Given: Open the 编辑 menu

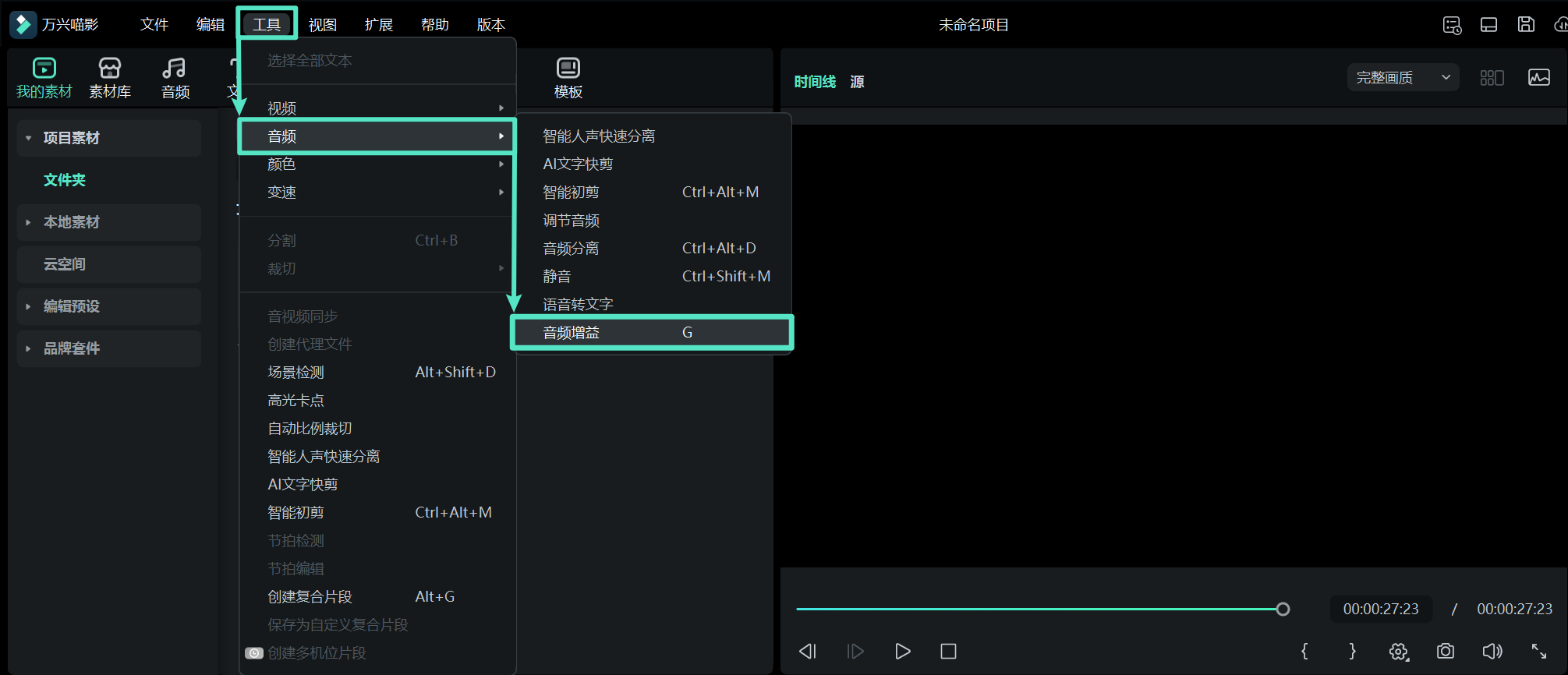Looking at the screenshot, I should [x=211, y=25].
